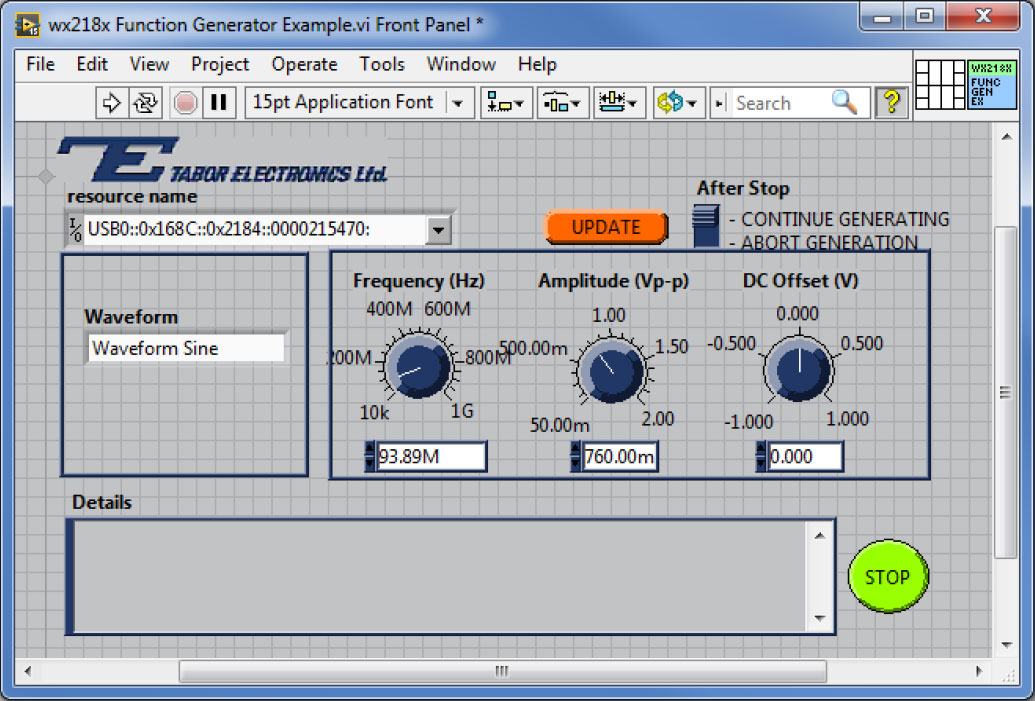This screenshot has height=701, width=1035.
Task: Click the context help question mark icon
Action: 891,102
